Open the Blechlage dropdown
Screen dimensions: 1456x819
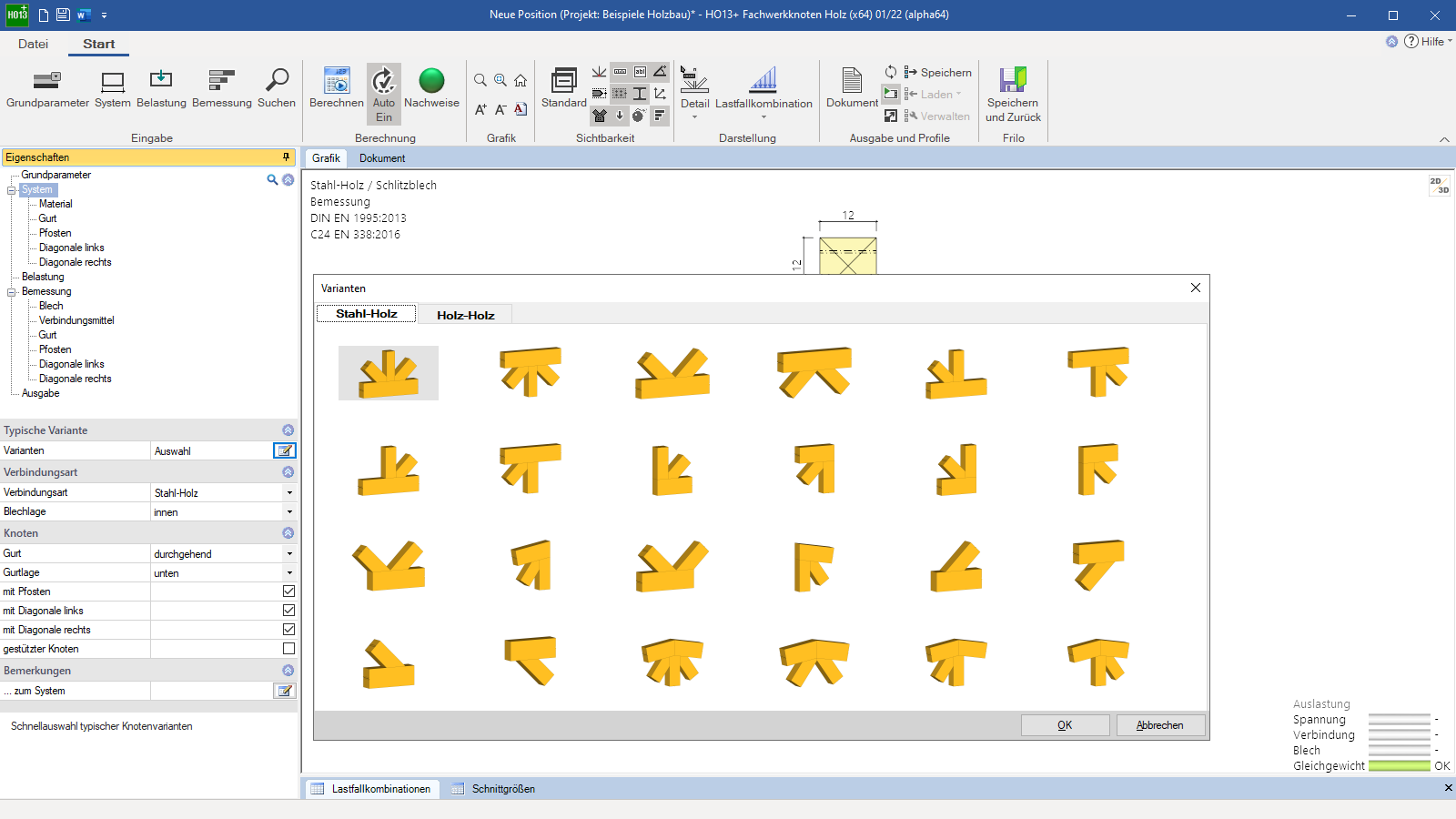(289, 511)
